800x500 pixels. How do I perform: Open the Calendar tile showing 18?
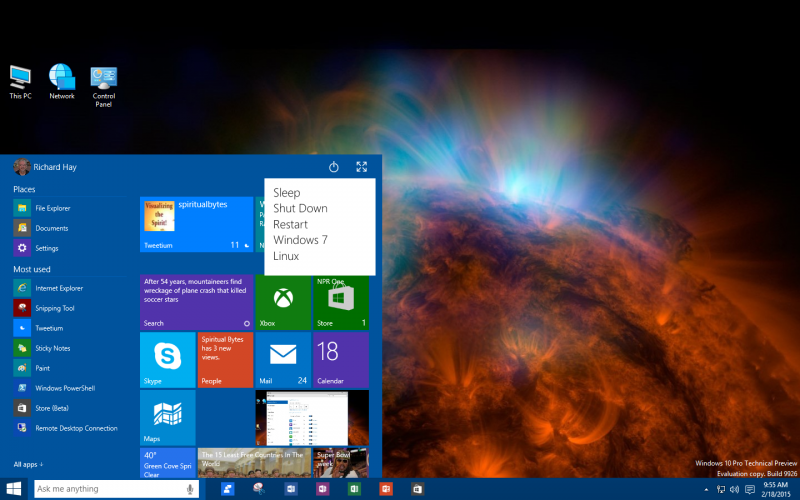click(341, 360)
